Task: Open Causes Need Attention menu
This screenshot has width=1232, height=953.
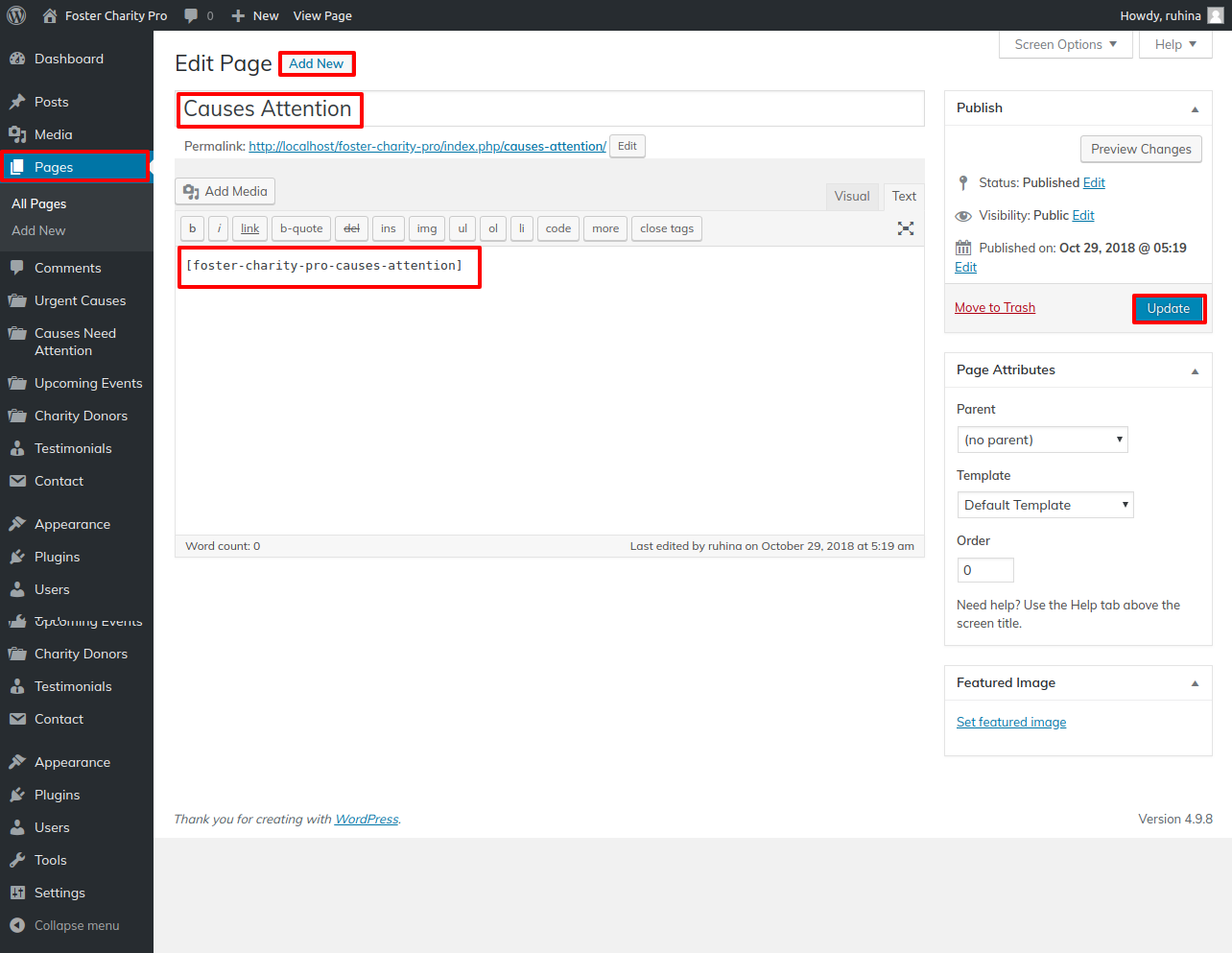Action: [77, 342]
